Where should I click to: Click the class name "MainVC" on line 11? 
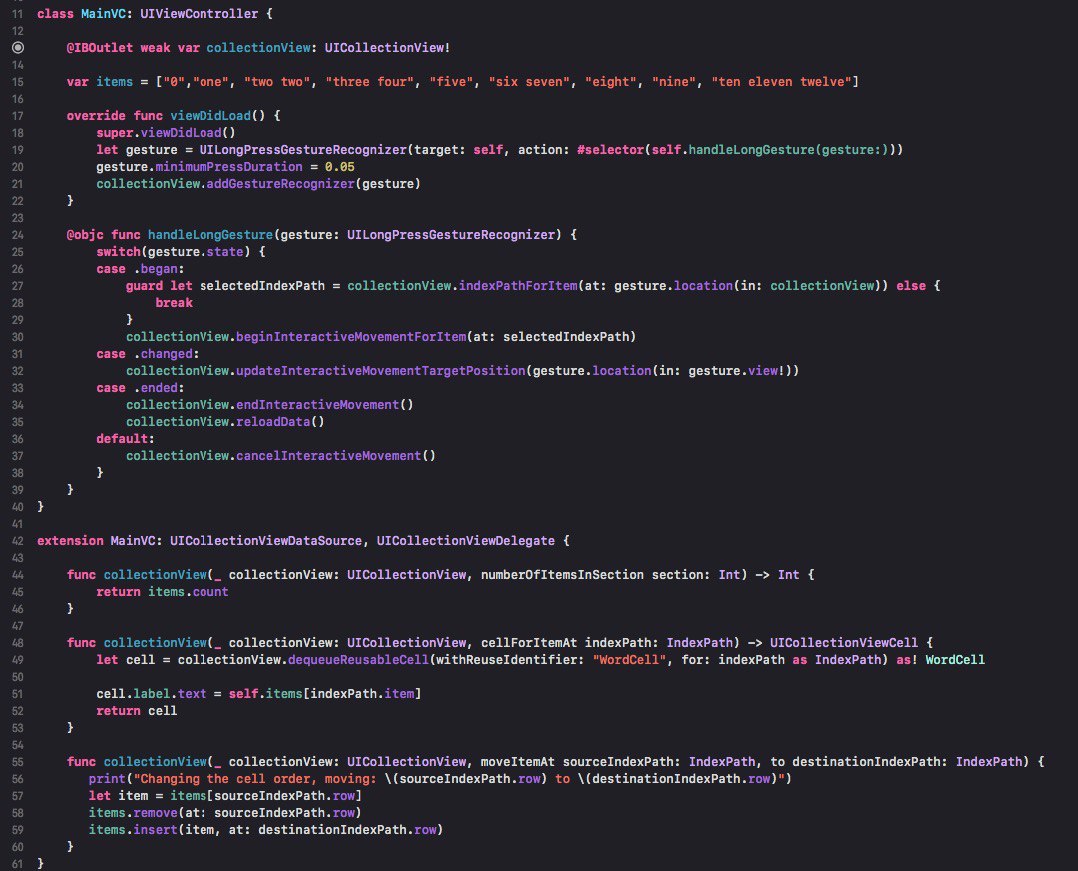point(103,14)
